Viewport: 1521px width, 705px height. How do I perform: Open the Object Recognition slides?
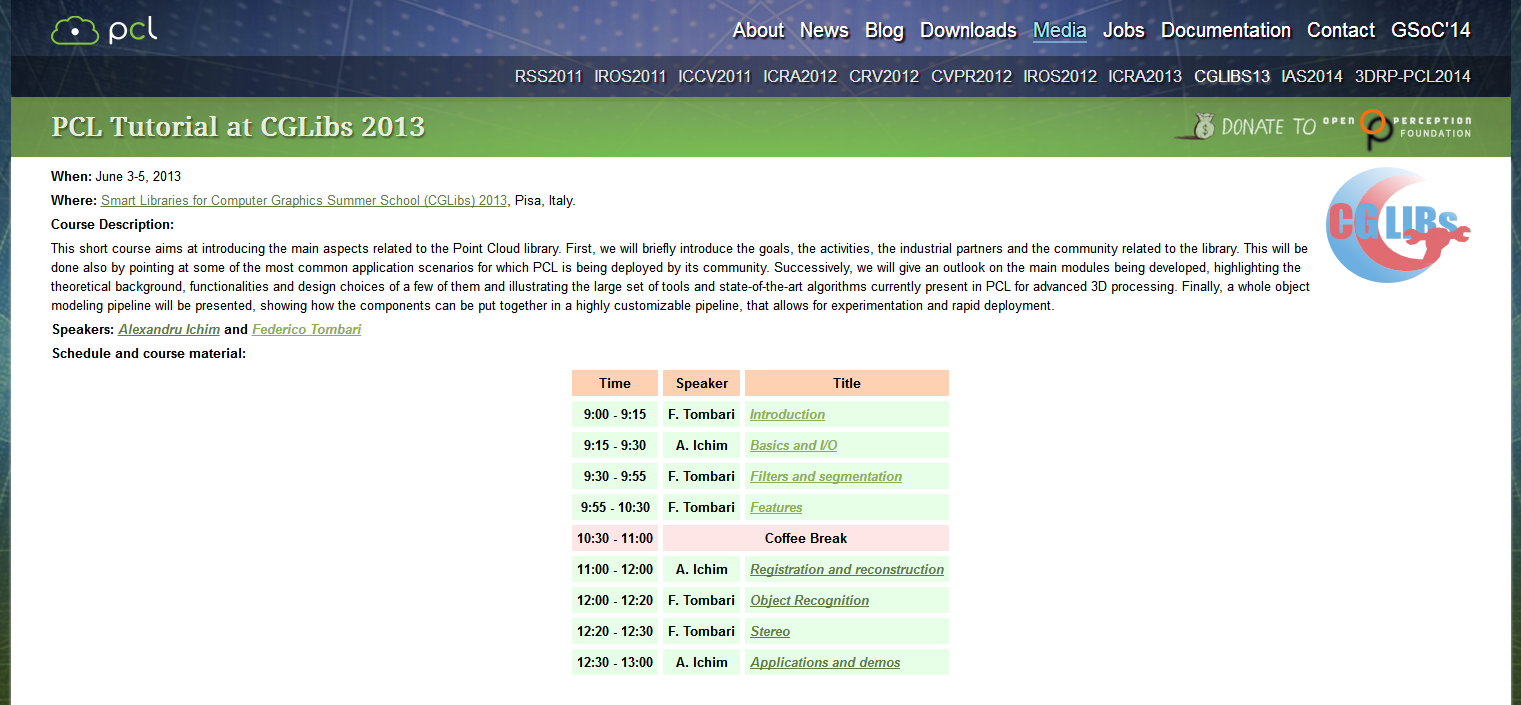pyautogui.click(x=809, y=600)
